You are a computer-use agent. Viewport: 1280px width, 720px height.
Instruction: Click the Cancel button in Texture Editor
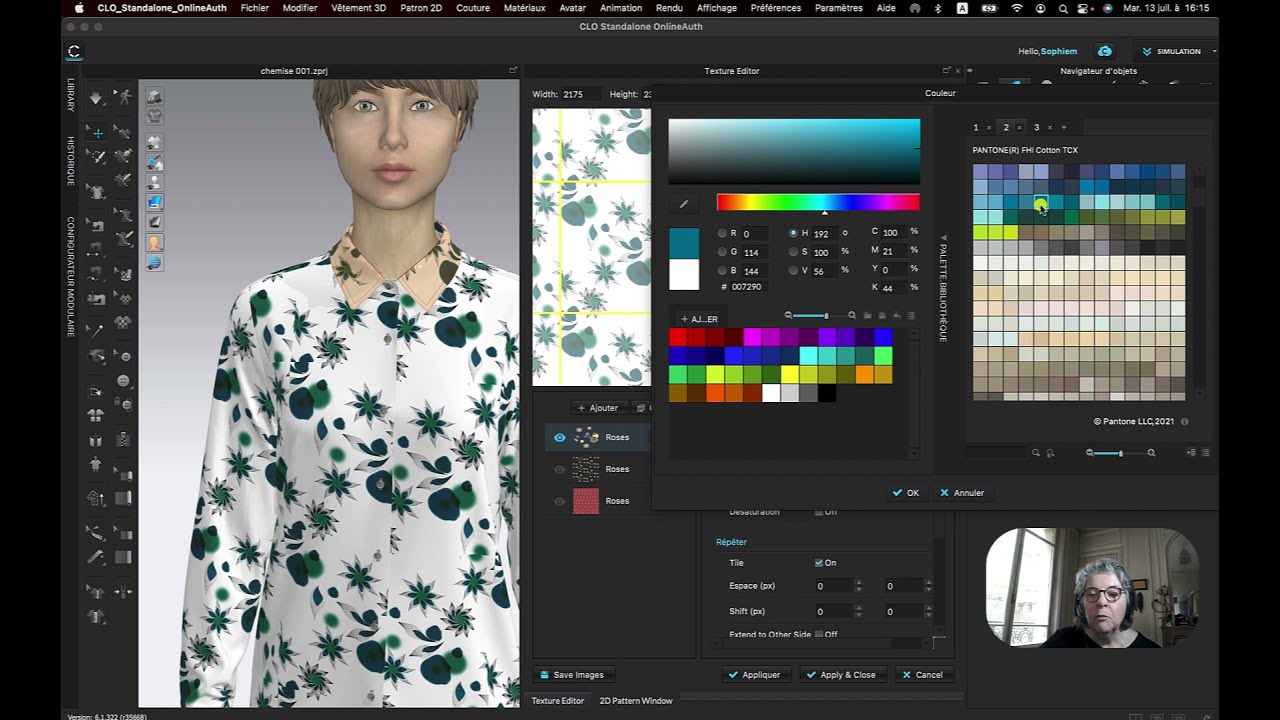923,675
